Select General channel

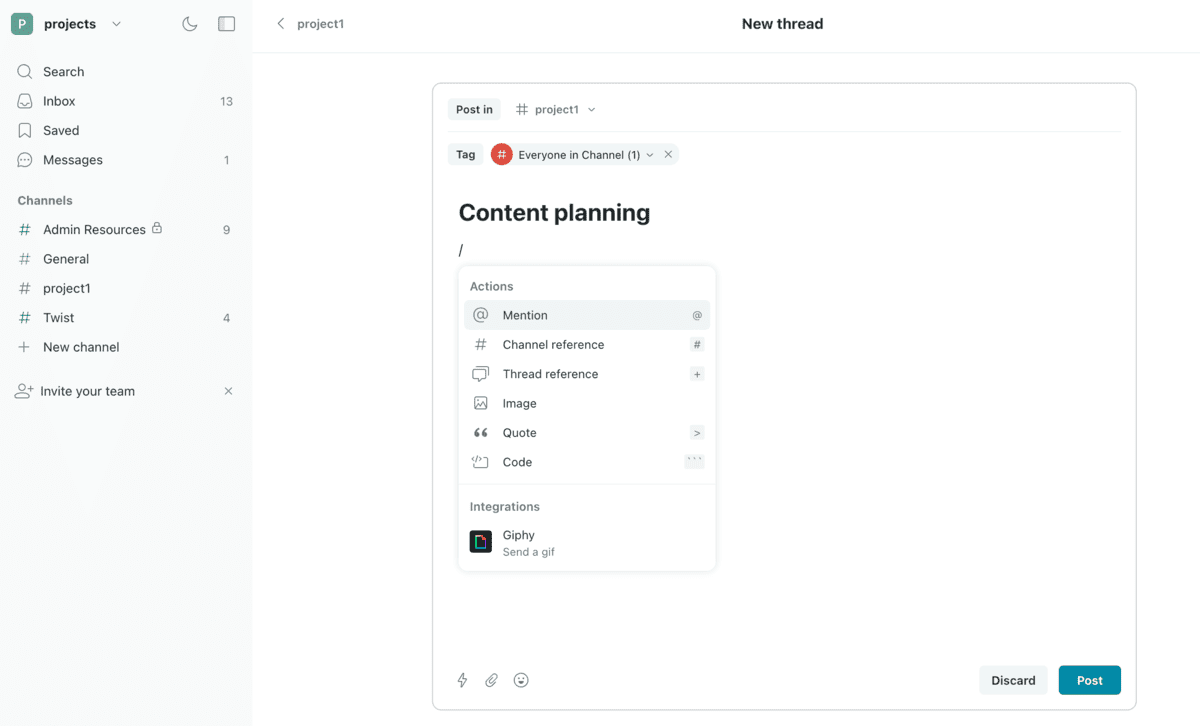(x=125, y=259)
